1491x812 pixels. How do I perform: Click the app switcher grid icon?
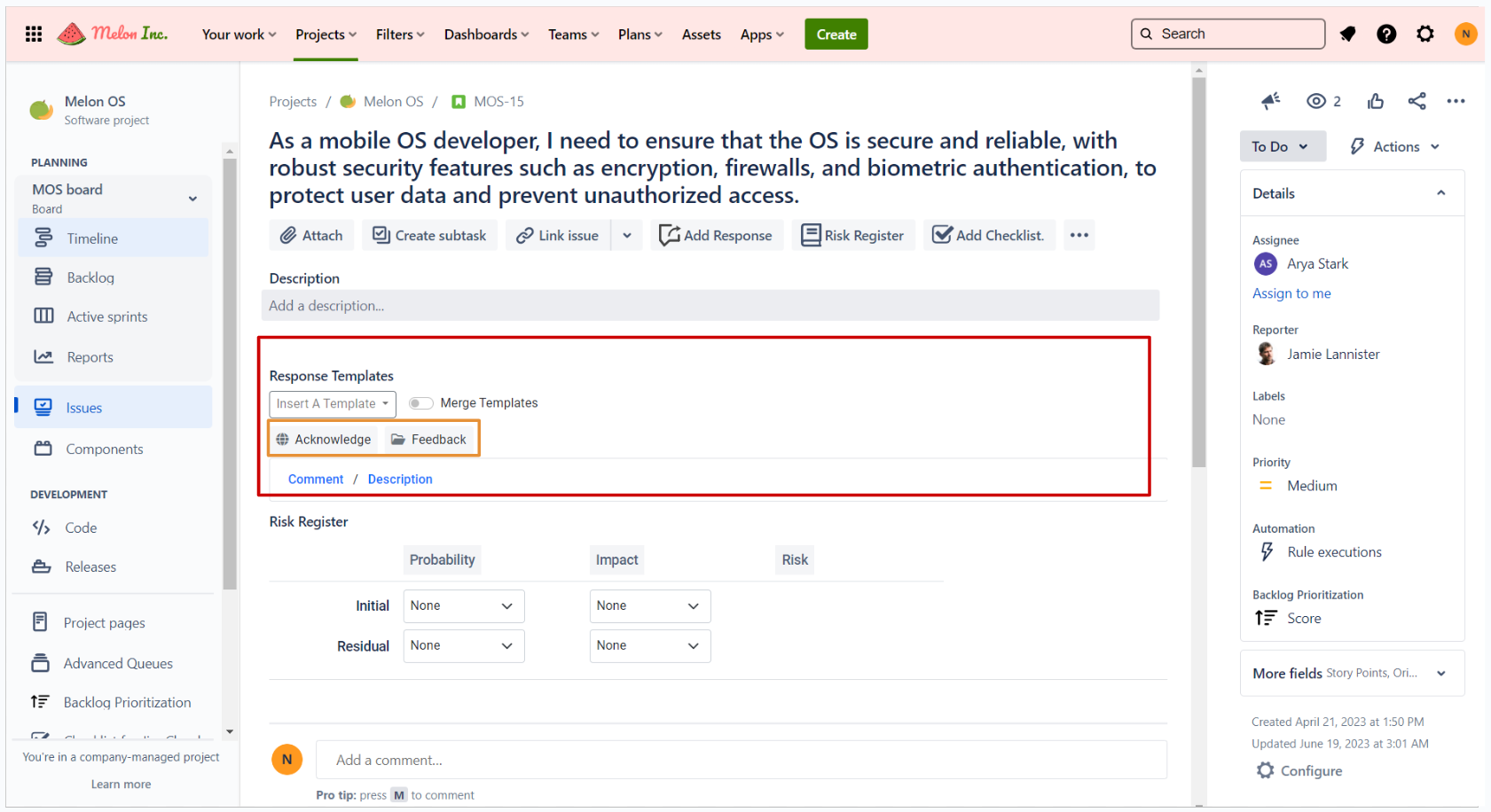[x=34, y=35]
